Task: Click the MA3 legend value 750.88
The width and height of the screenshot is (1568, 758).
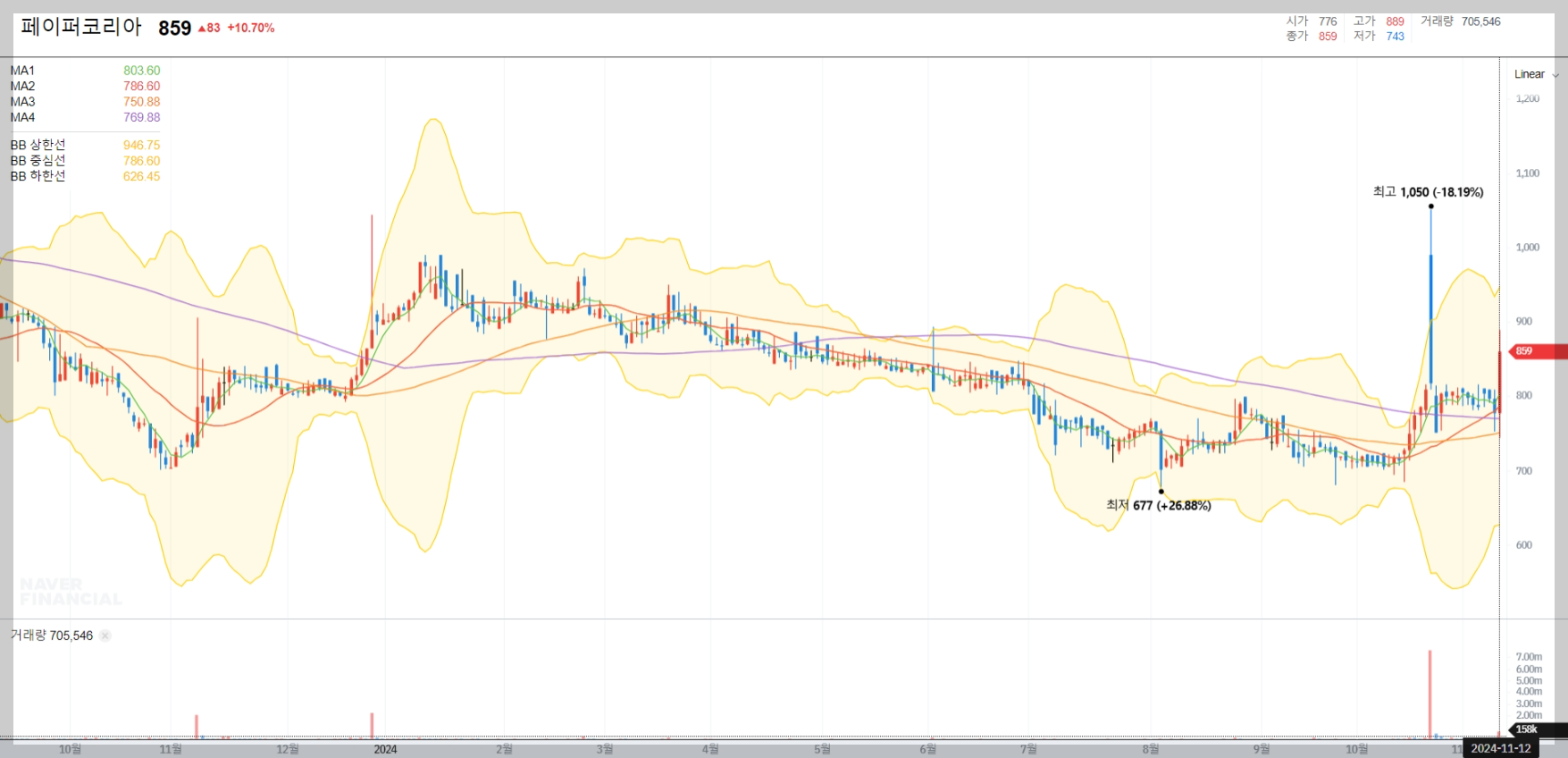Action: click(141, 102)
